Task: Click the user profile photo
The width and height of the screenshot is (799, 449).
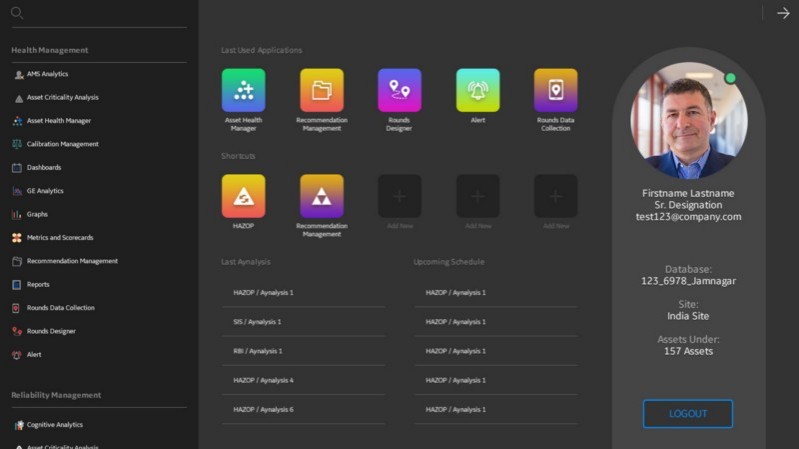Action: (x=689, y=121)
